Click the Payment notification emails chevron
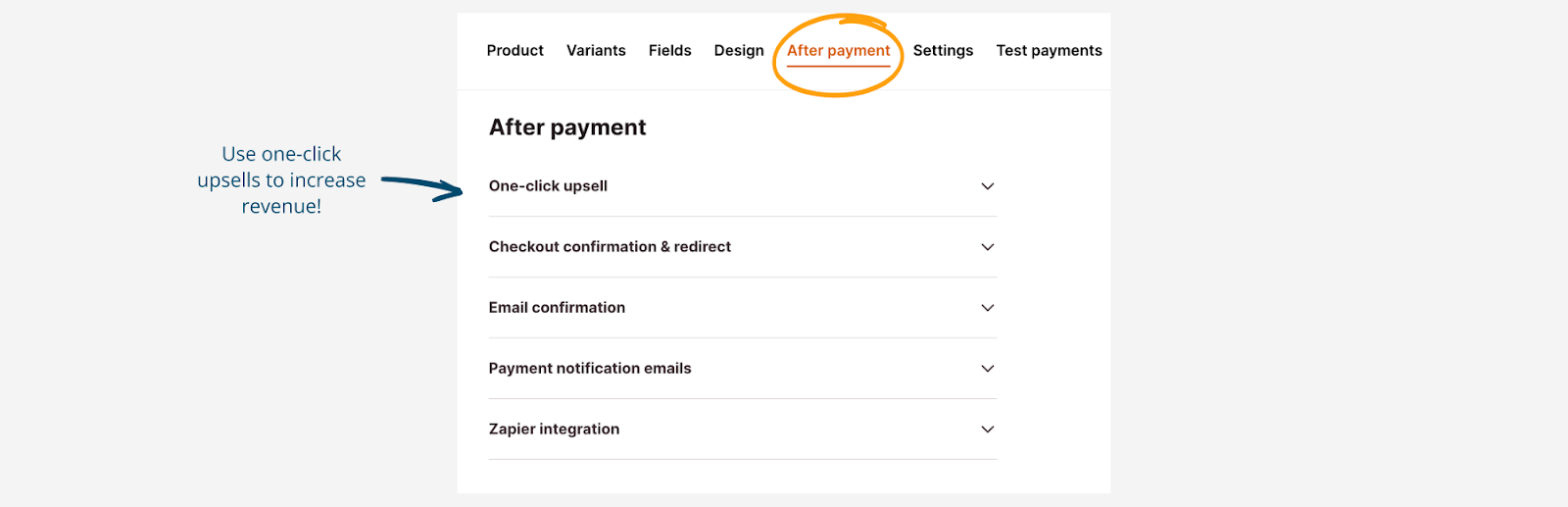 pyautogui.click(x=988, y=369)
